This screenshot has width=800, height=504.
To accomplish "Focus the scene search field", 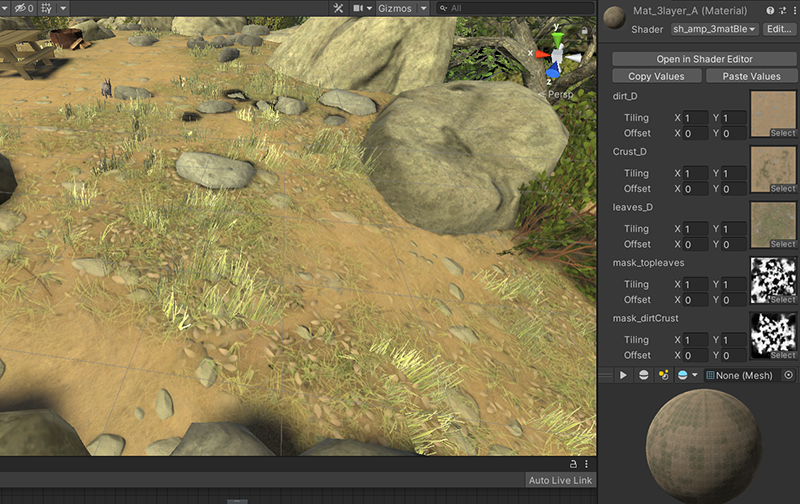I will pos(515,8).
